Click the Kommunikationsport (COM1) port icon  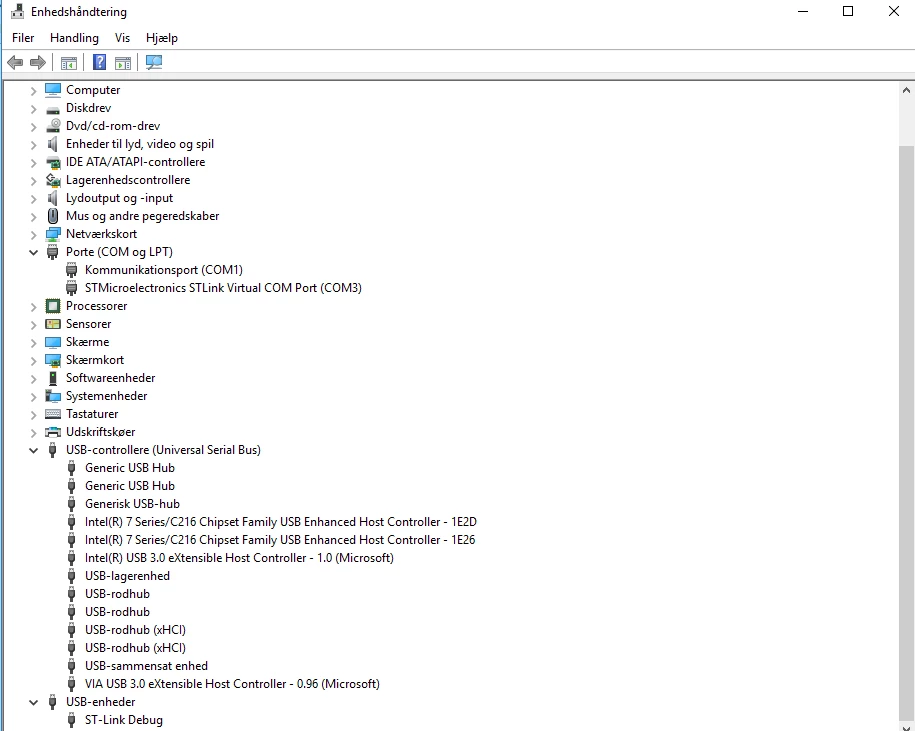[x=71, y=270]
